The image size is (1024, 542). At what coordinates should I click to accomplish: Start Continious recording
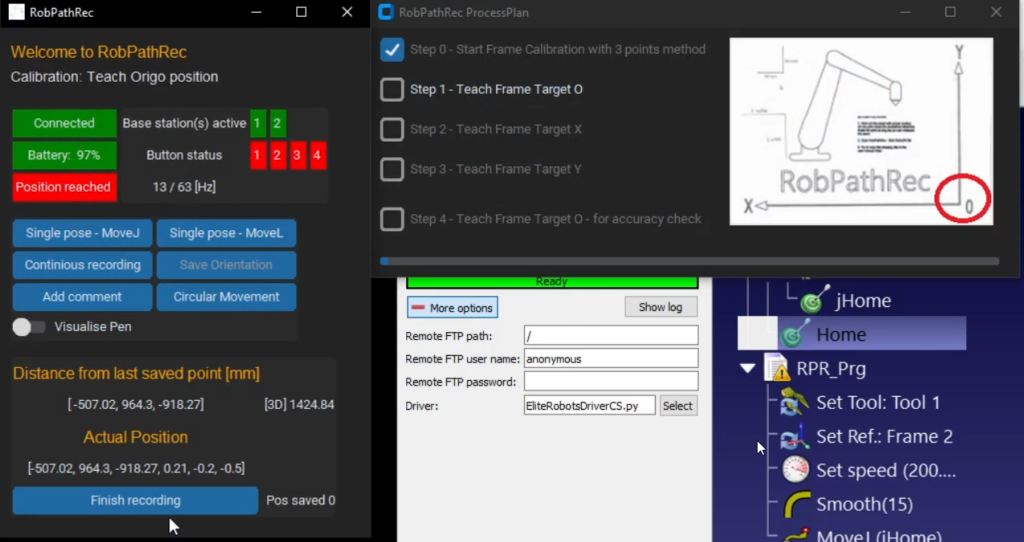click(x=82, y=264)
